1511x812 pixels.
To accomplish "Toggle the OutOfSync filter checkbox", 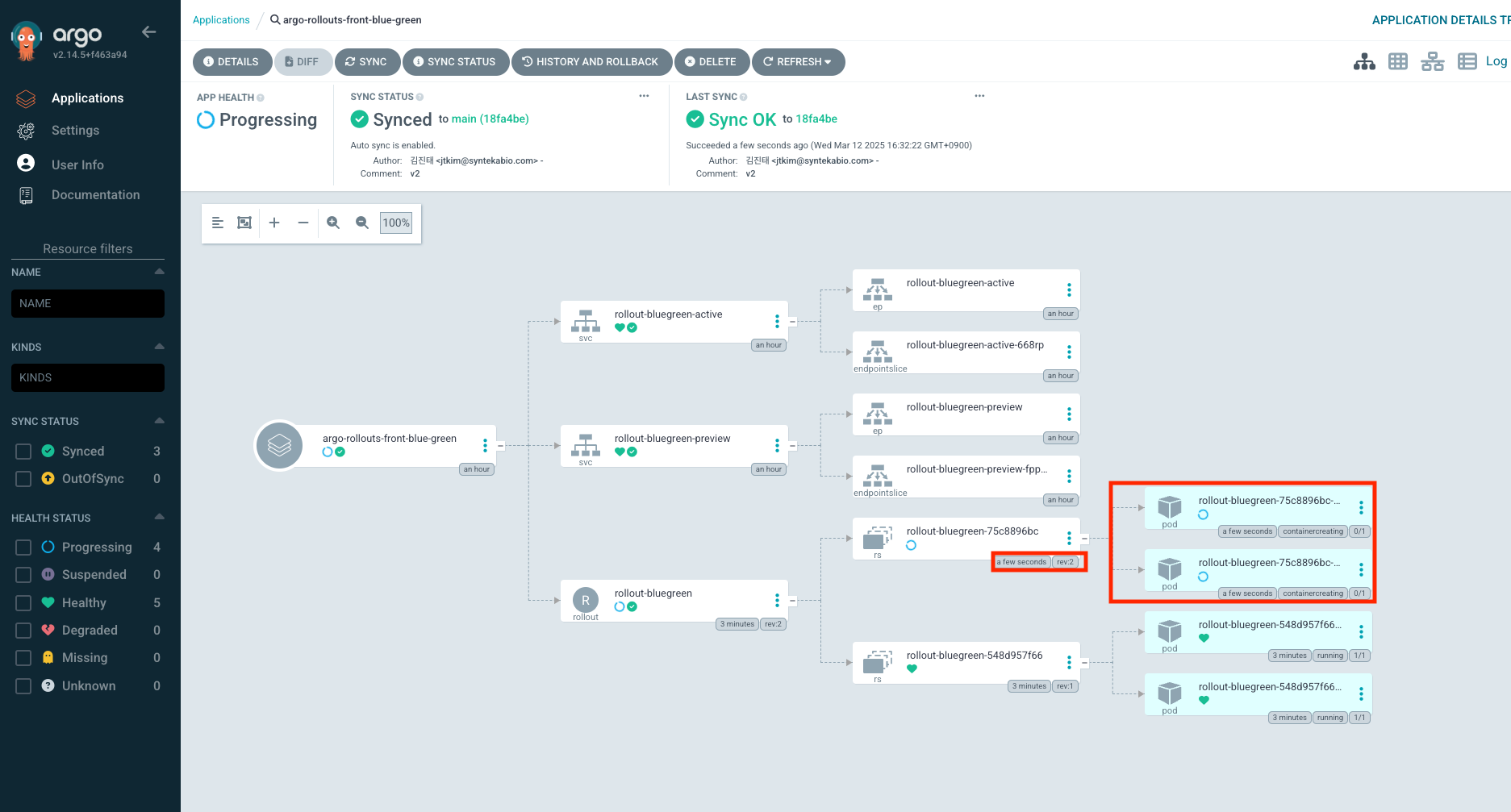I will pyautogui.click(x=23, y=479).
